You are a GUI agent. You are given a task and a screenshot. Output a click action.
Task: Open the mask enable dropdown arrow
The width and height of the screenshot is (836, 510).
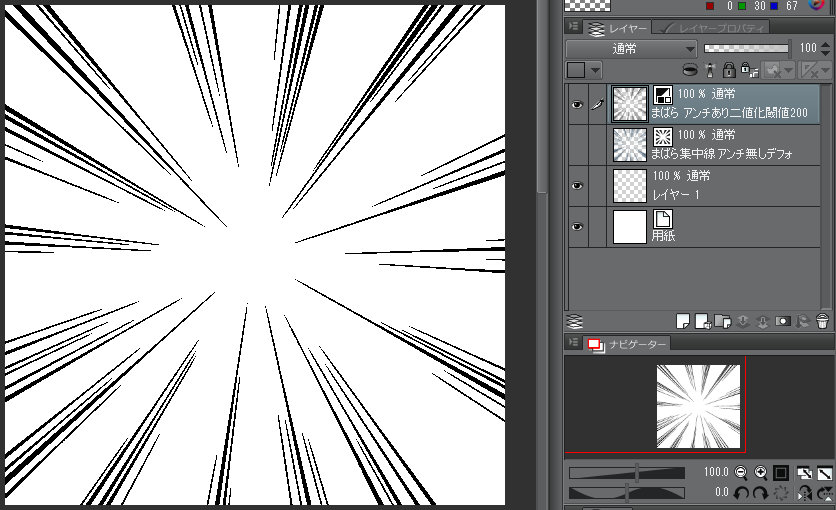point(788,70)
